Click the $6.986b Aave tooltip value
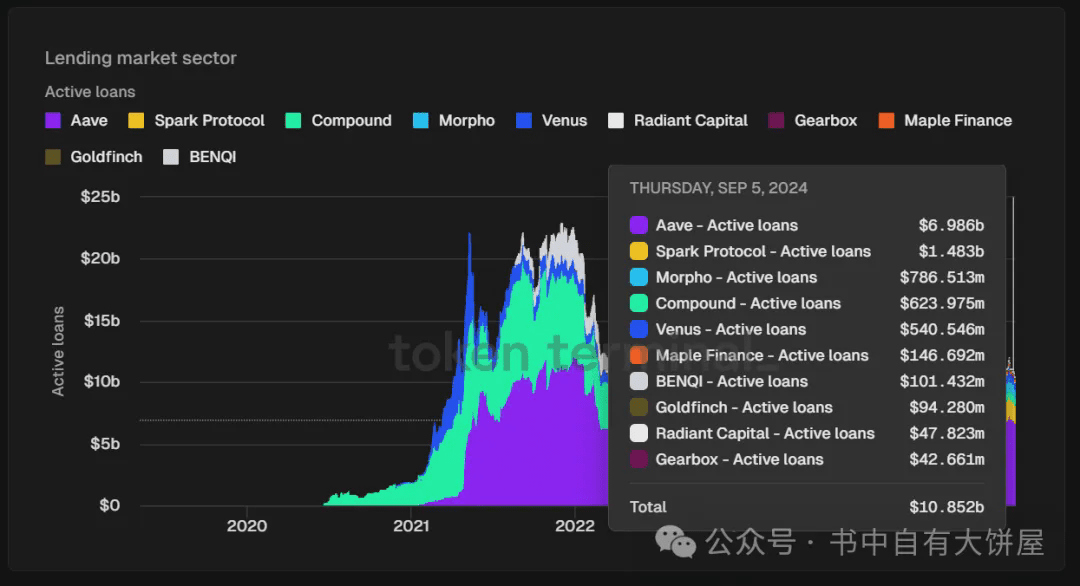This screenshot has width=1080, height=586. [x=951, y=225]
